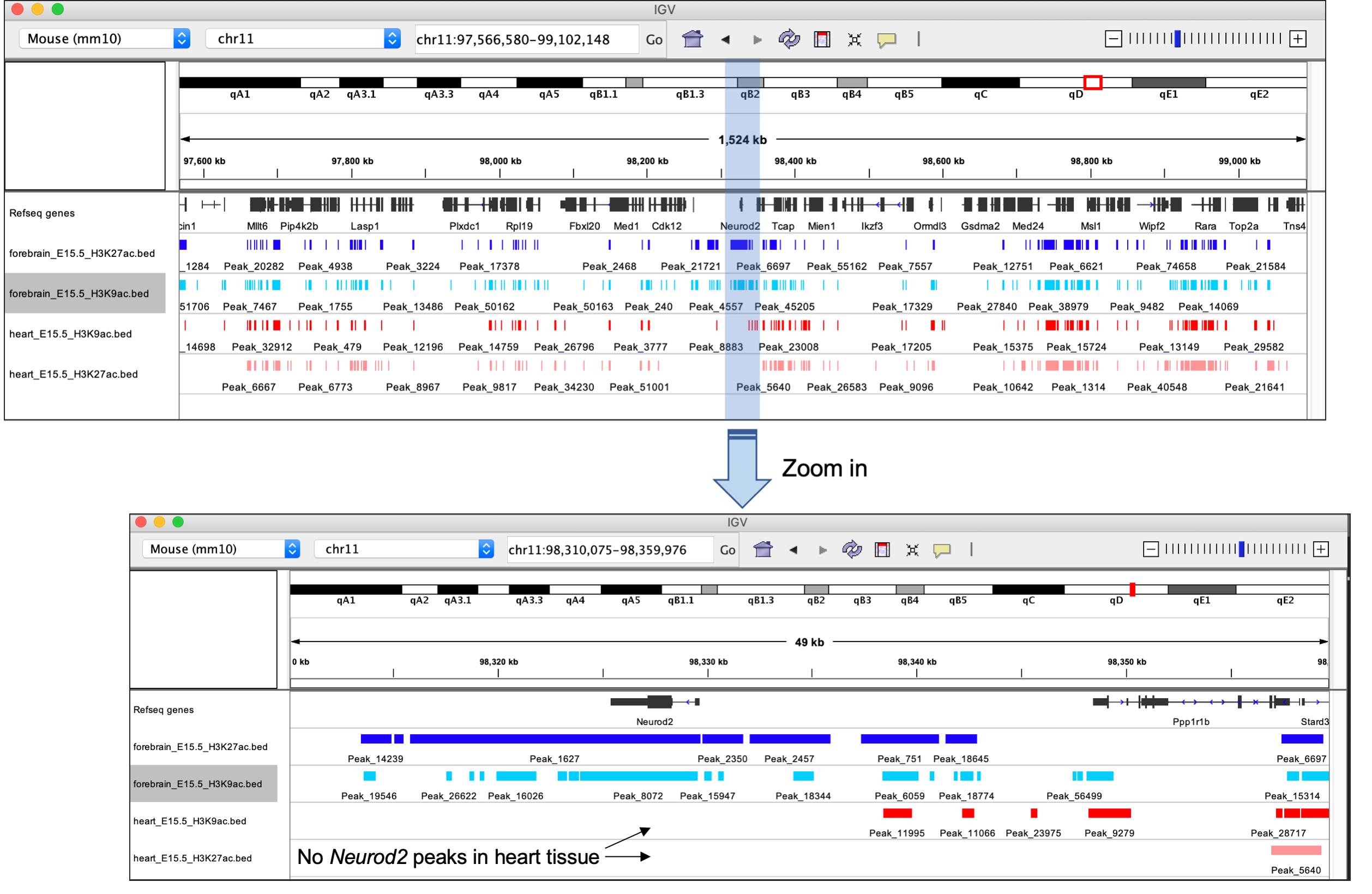Click zoom-out minus button in bottom window
1372x894 pixels.
pyautogui.click(x=1150, y=549)
